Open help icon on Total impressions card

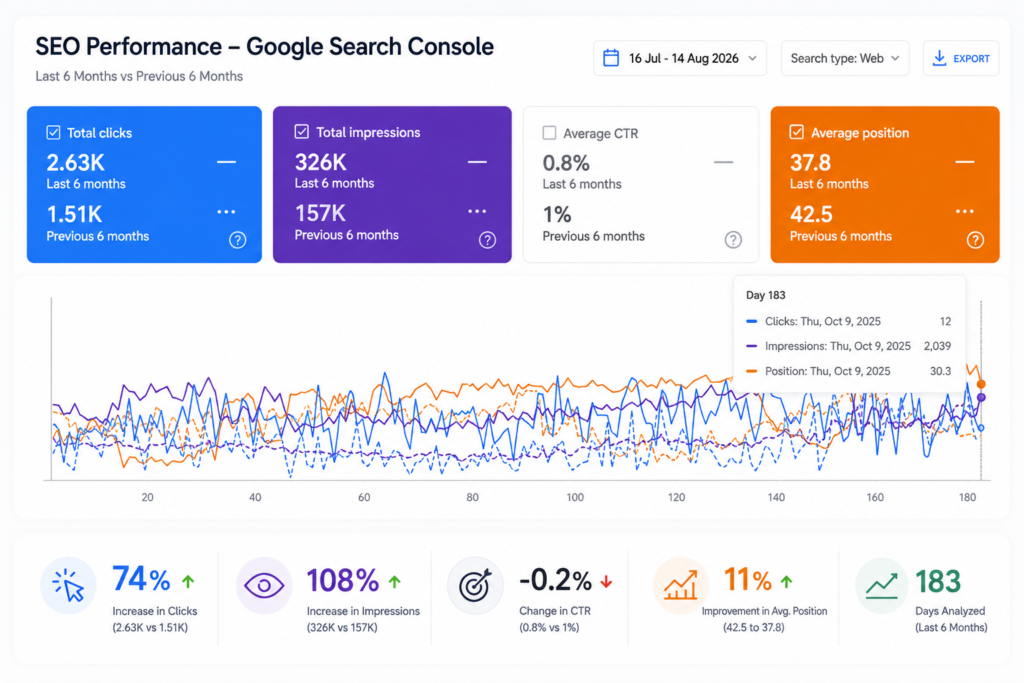point(487,240)
